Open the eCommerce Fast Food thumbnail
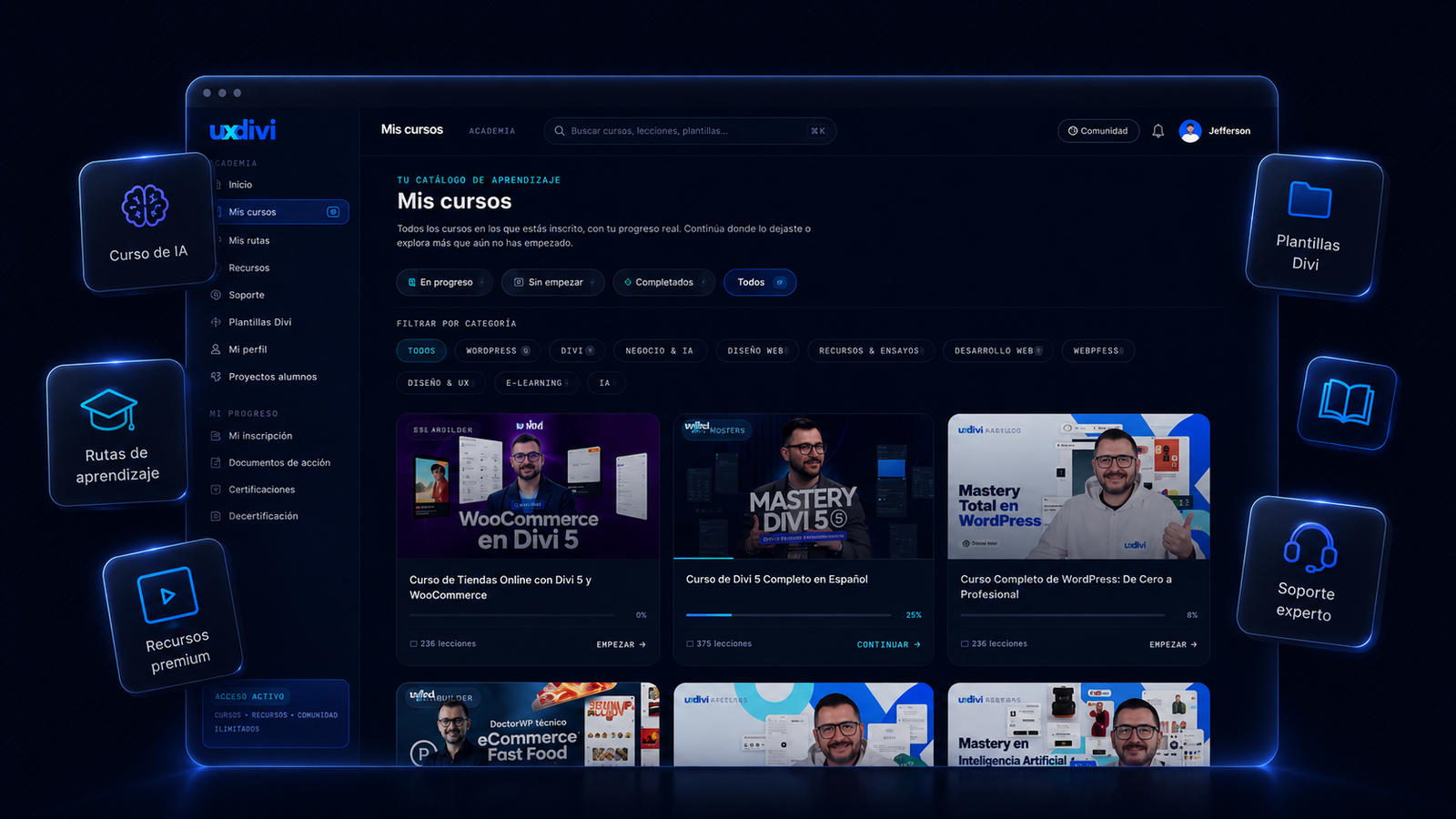This screenshot has height=819, width=1456. tap(528, 724)
